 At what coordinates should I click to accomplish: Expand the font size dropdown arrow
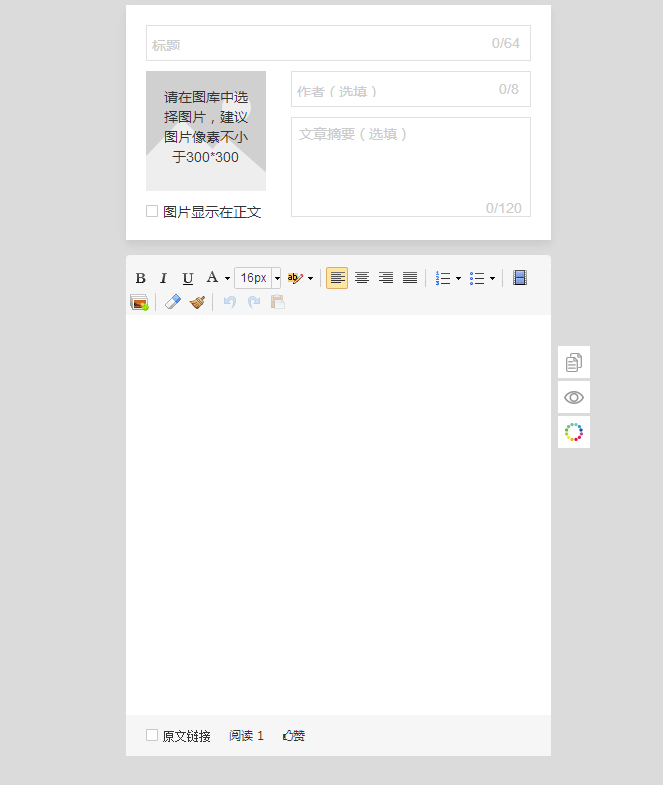tap(277, 278)
